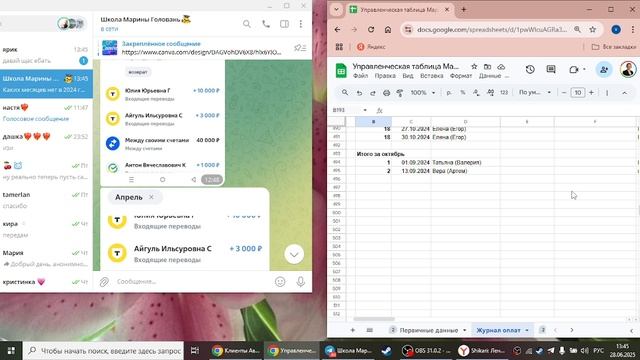Image resolution: width=640 pixels, height=360 pixels.
Task: Open the кира chat
Action: click(x=46, y=229)
